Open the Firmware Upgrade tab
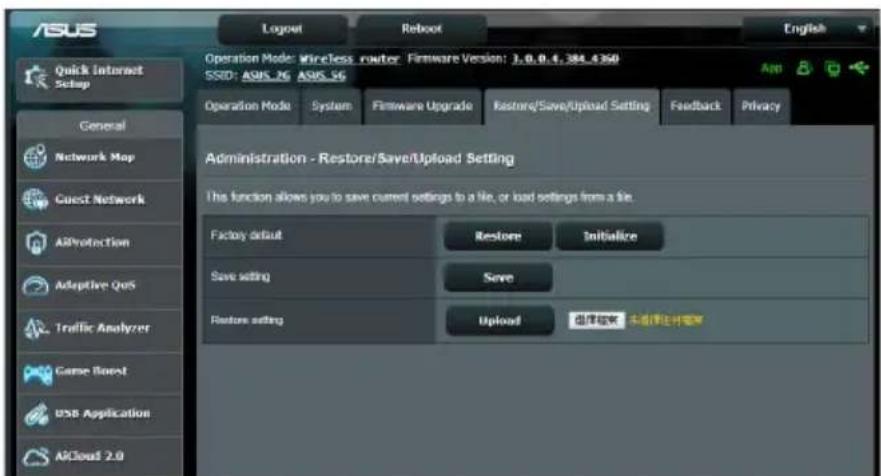The width and height of the screenshot is (881, 476). tap(422, 106)
